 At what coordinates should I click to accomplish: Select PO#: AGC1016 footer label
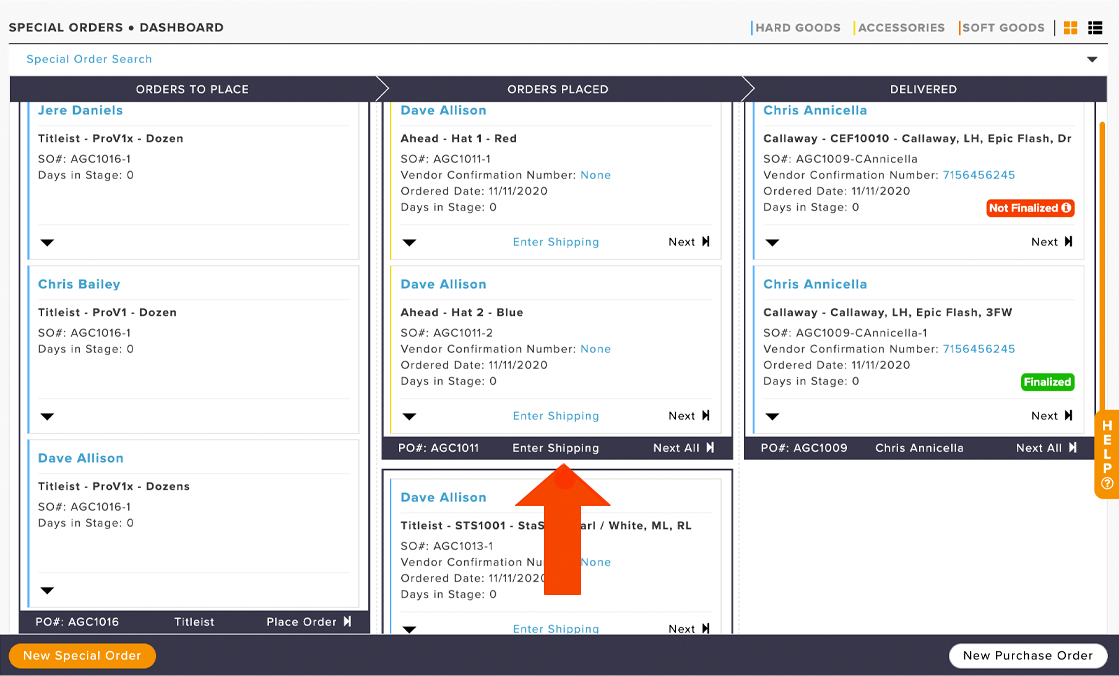click(x=77, y=622)
